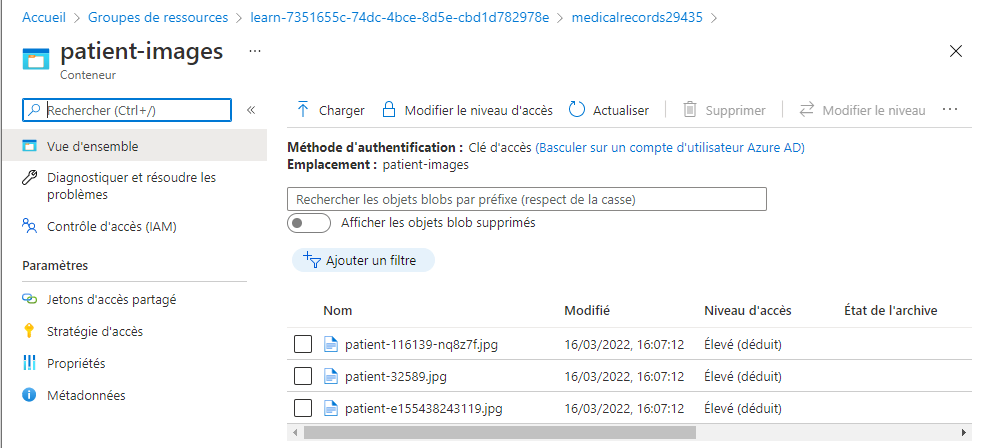Click the Stratégie d'accès key icon
Image resolution: width=989 pixels, height=448 pixels.
(x=29, y=331)
